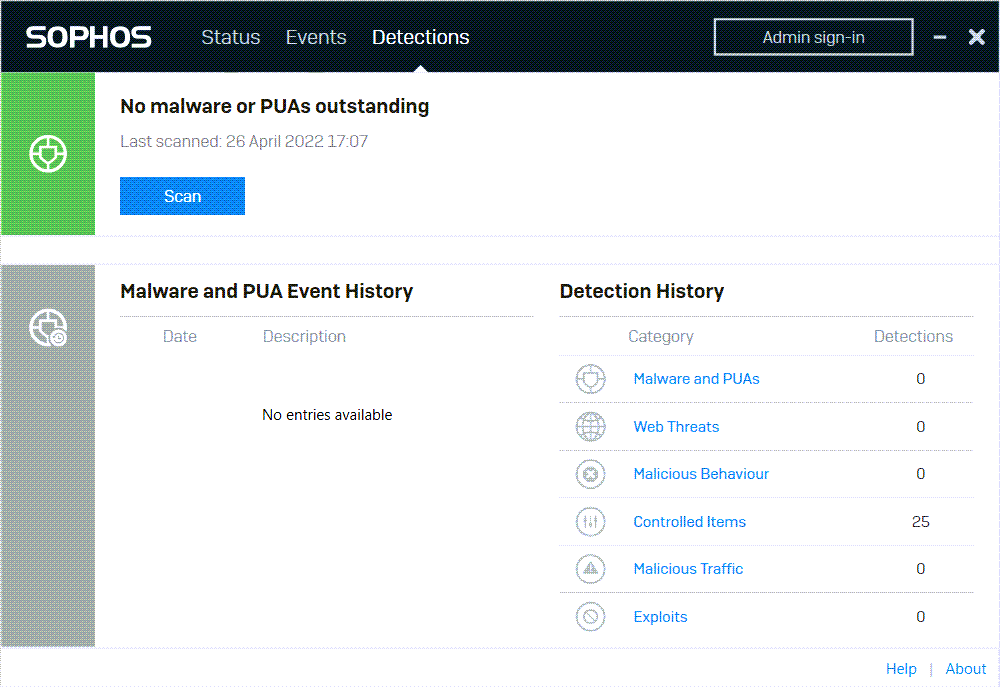Open the Web Threats category link
The width and height of the screenshot is (1000, 687).
pyautogui.click(x=676, y=427)
